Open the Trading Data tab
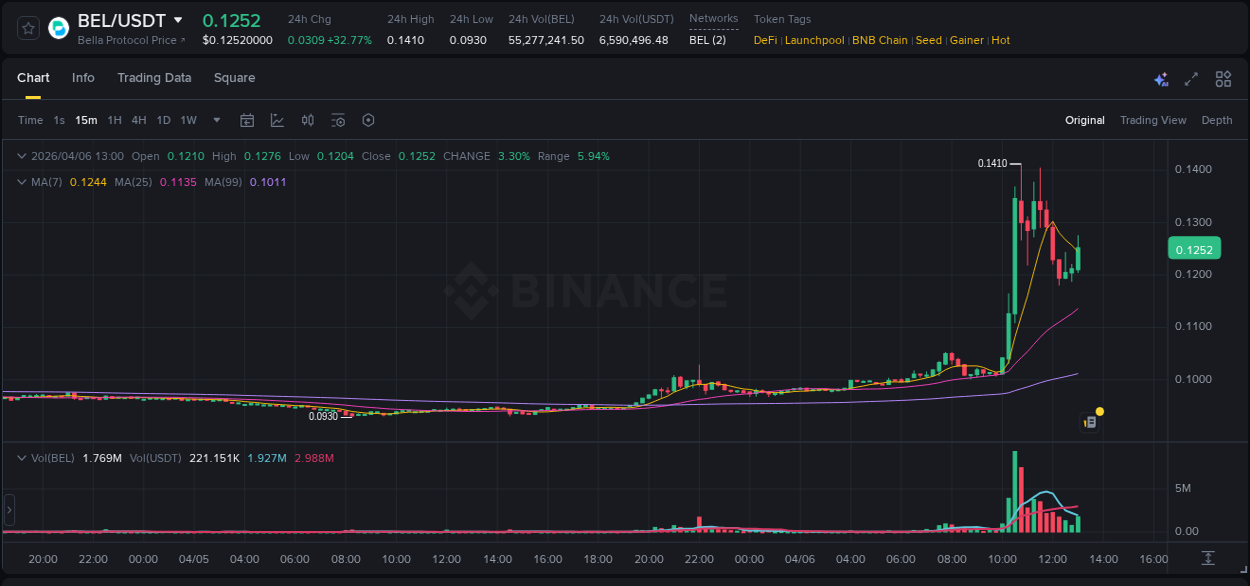 (154, 78)
